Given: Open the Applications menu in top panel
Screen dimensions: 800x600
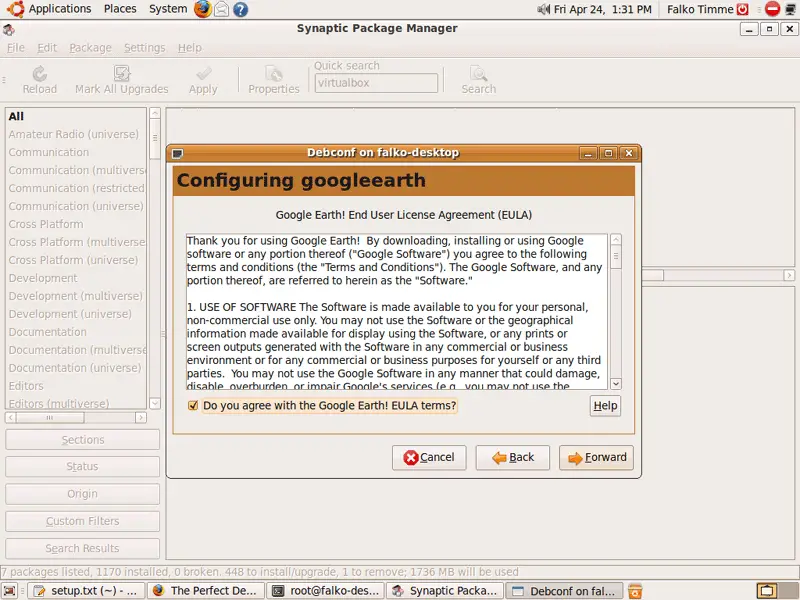Looking at the screenshot, I should click(60, 9).
